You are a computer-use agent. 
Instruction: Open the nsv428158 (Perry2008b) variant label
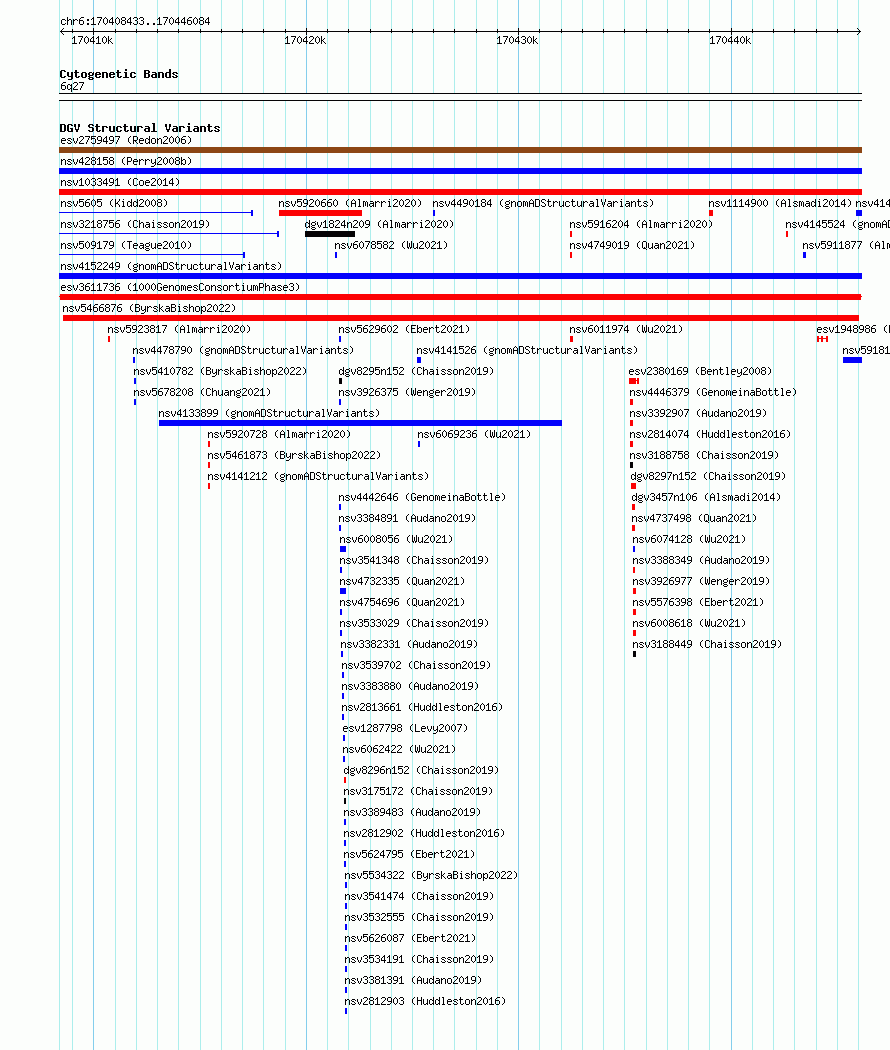point(126,161)
